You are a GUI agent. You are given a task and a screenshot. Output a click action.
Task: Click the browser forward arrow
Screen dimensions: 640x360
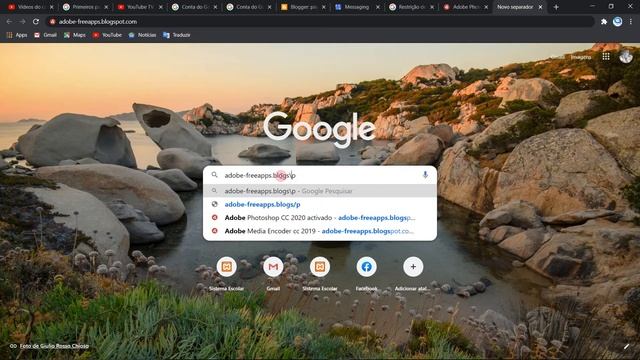[22, 22]
